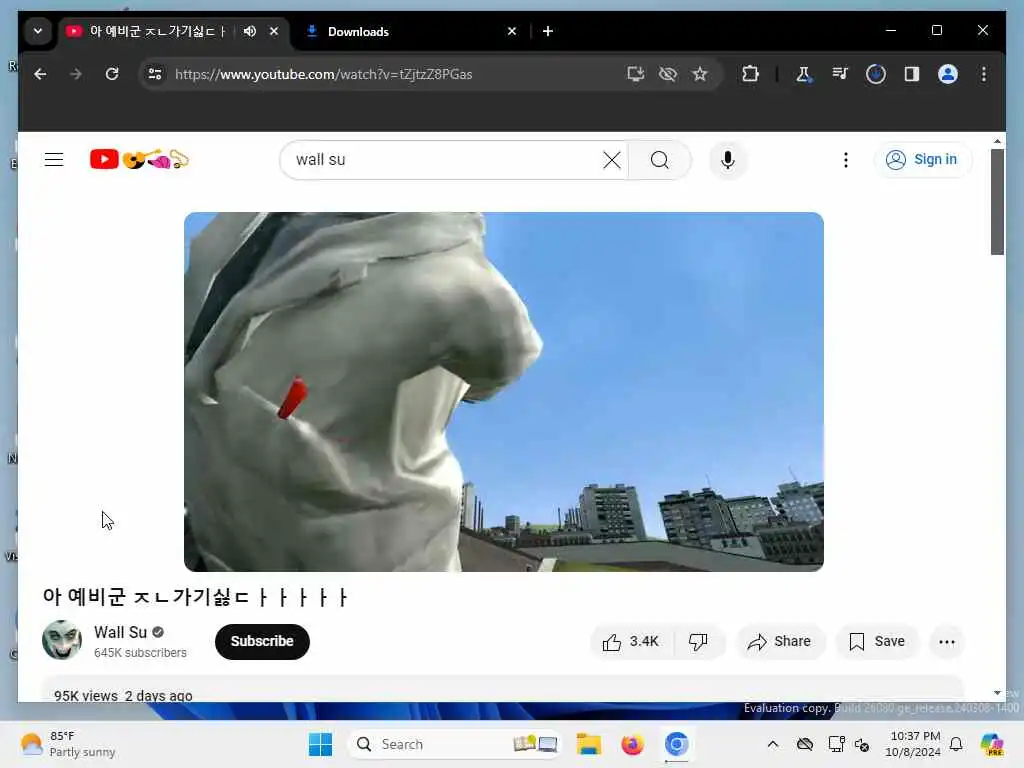
Task: Click the YouTube search magnifier button
Action: coord(660,160)
